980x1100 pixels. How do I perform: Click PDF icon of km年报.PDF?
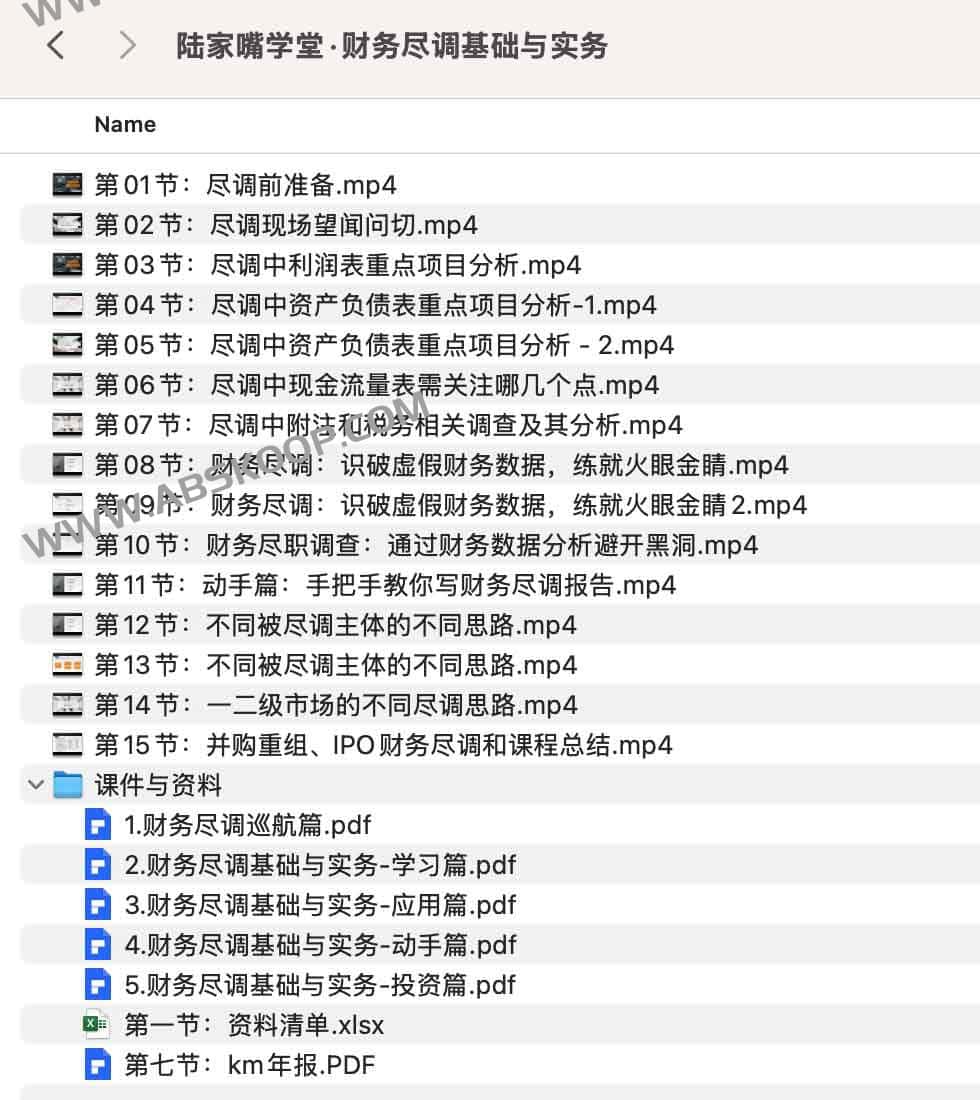[97, 1065]
